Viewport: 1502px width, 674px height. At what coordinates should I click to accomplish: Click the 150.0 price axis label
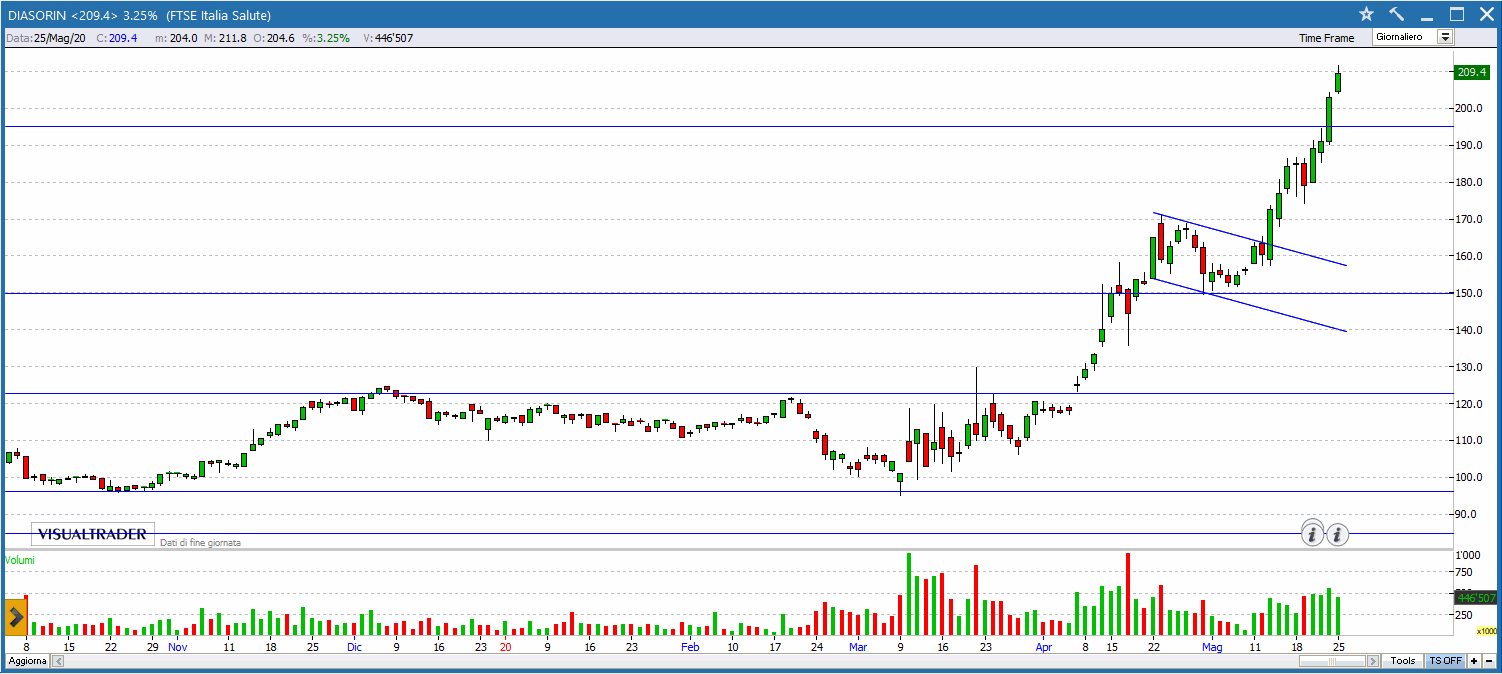[1469, 293]
